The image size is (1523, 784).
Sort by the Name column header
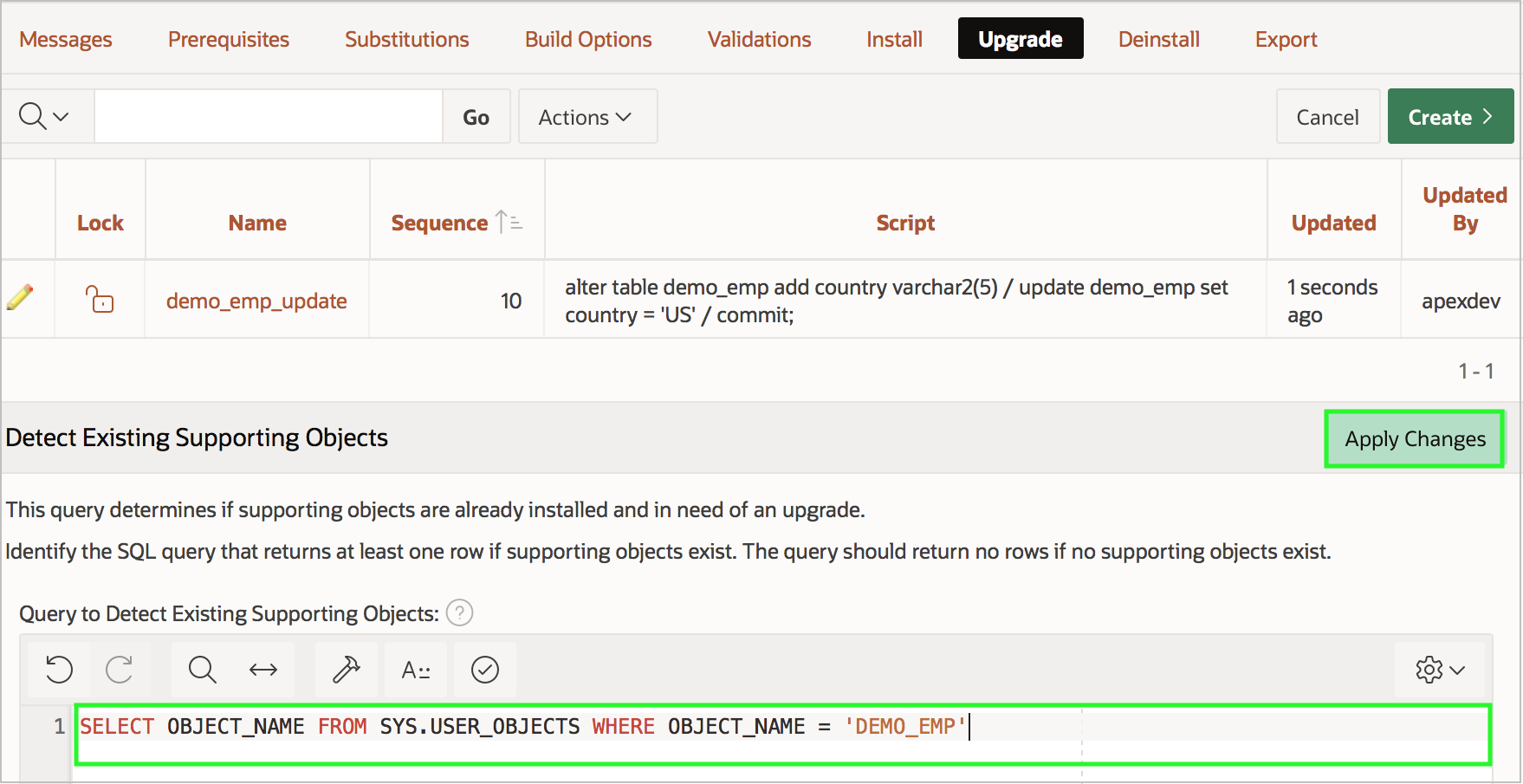(x=257, y=223)
